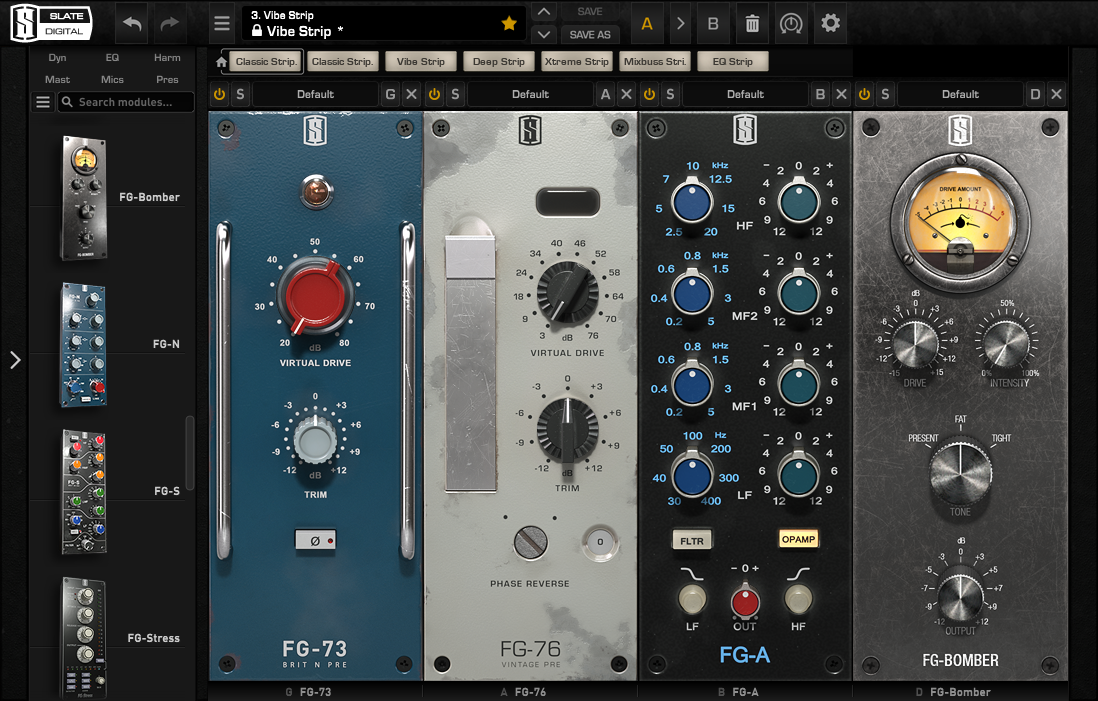Load the Xtreme Strip preset button
The height and width of the screenshot is (701, 1098).
tap(577, 62)
